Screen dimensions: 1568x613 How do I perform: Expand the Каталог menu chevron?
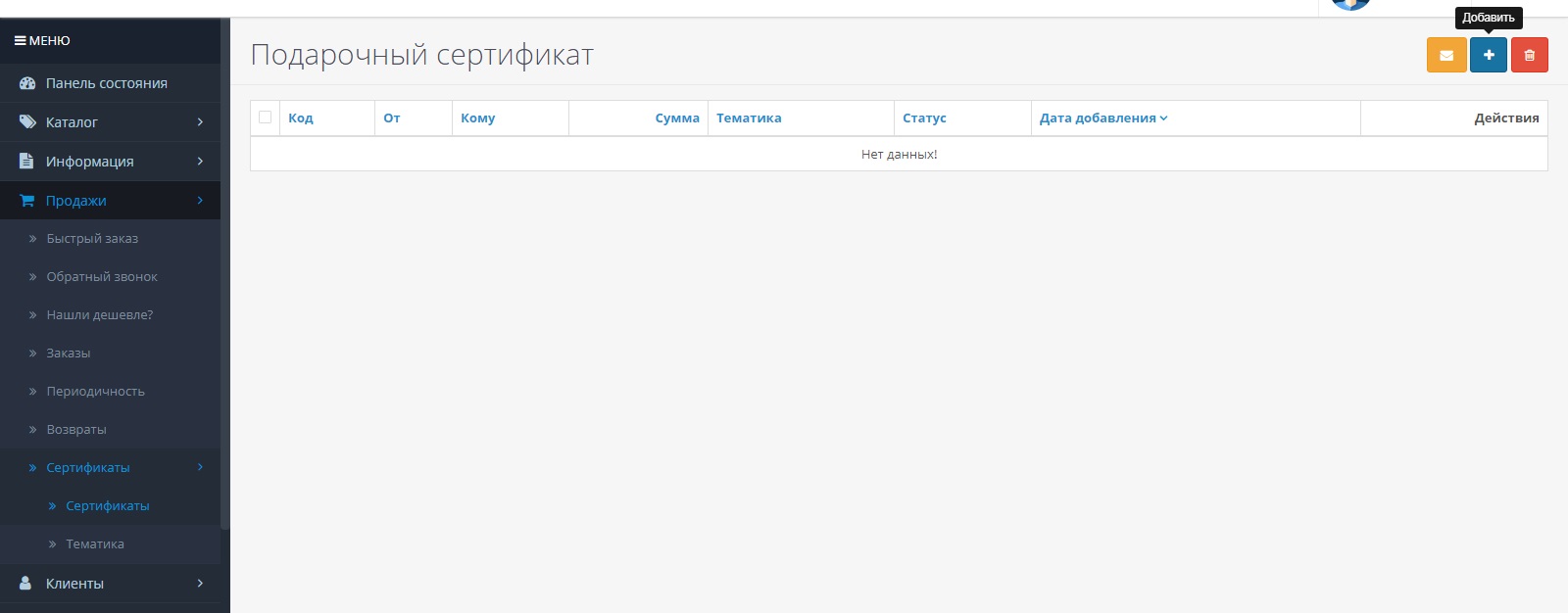[x=200, y=122]
